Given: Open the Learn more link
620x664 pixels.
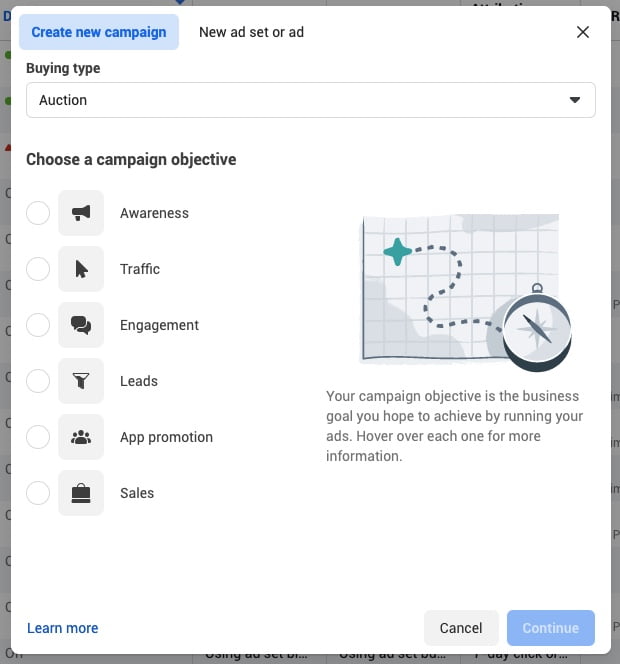Looking at the screenshot, I should 63,628.
